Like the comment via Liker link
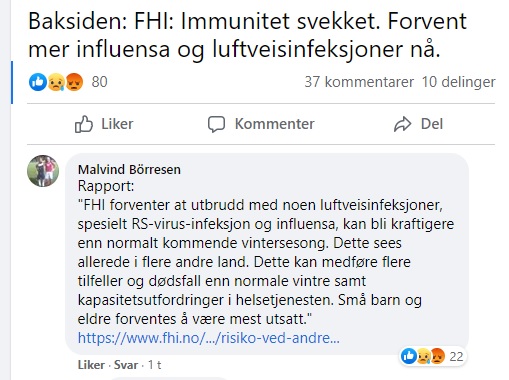This screenshot has height=380, width=509. (91, 365)
